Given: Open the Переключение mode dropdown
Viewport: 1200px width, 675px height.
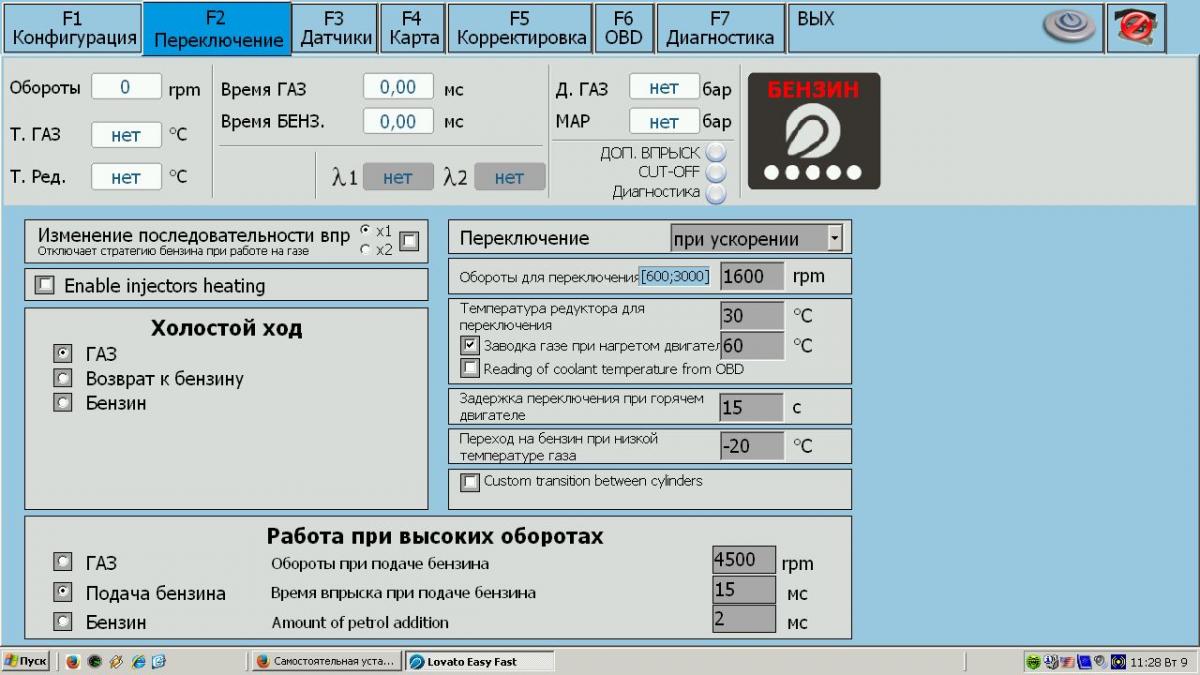Looking at the screenshot, I should point(834,239).
